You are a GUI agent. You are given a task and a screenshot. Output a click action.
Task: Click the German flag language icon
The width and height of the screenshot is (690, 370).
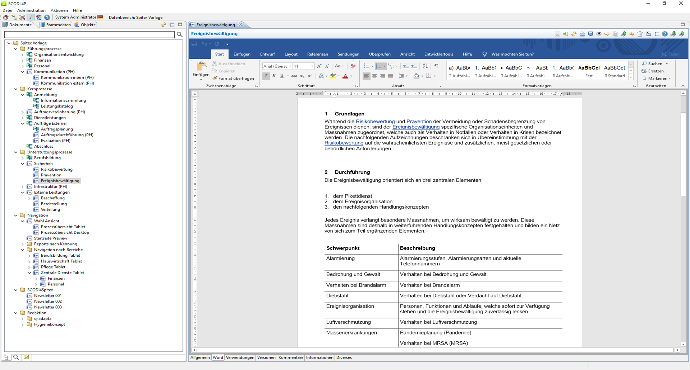pos(100,17)
